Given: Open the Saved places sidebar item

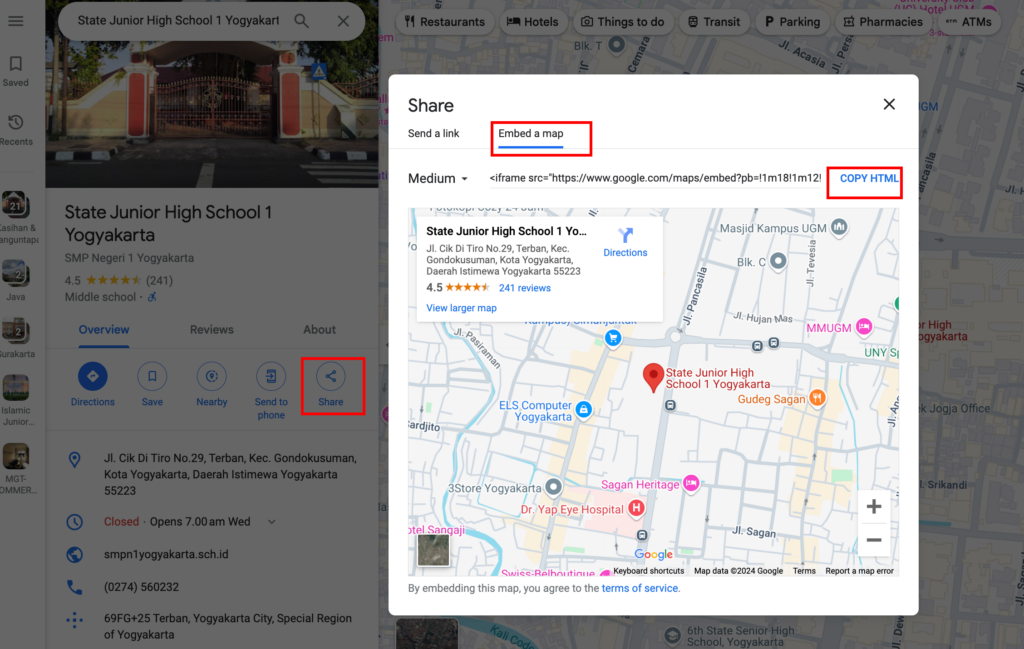Looking at the screenshot, I should 16,71.
